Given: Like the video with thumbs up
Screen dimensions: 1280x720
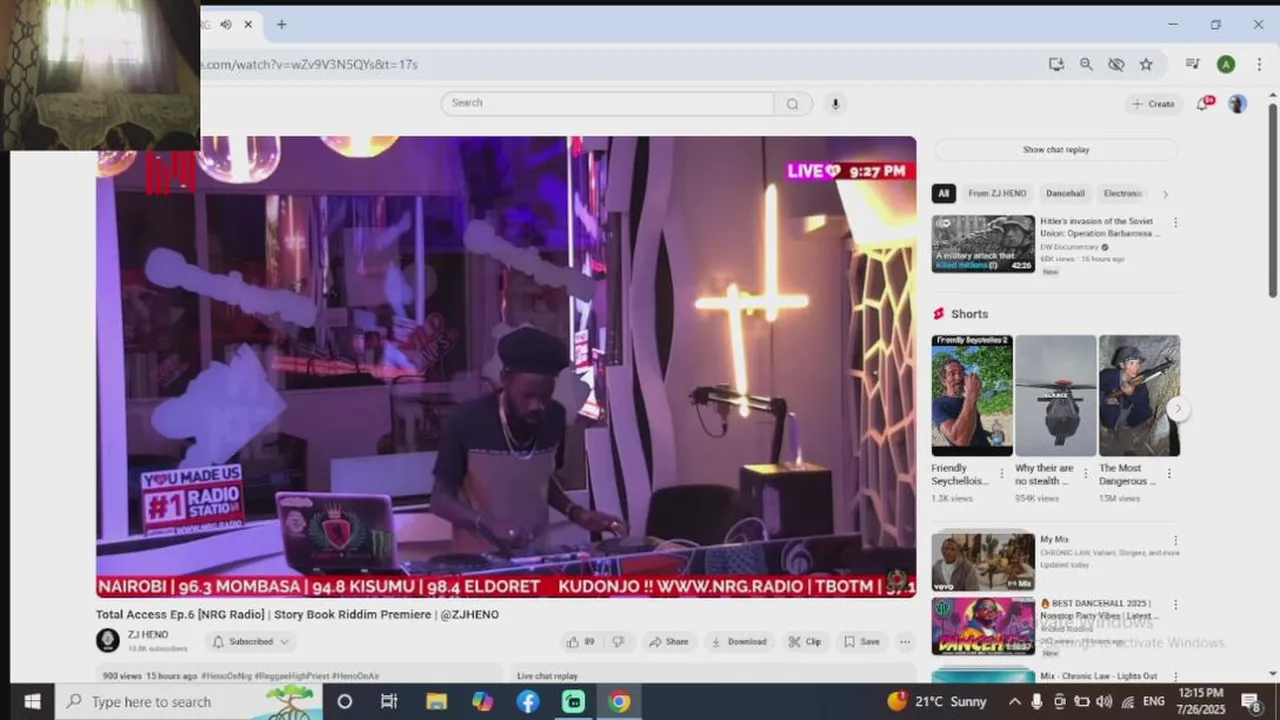Looking at the screenshot, I should point(581,642).
